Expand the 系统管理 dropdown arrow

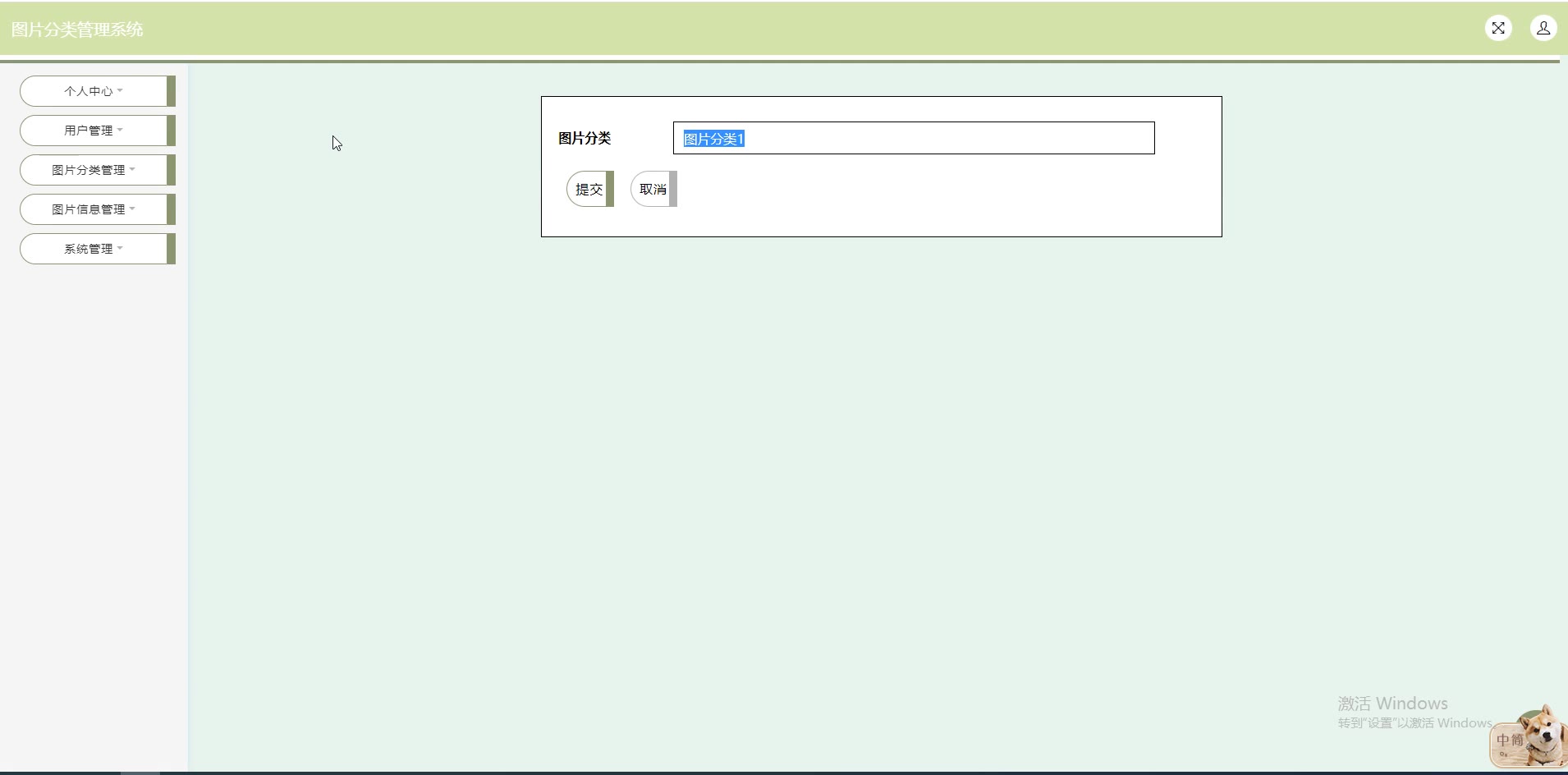(x=120, y=248)
